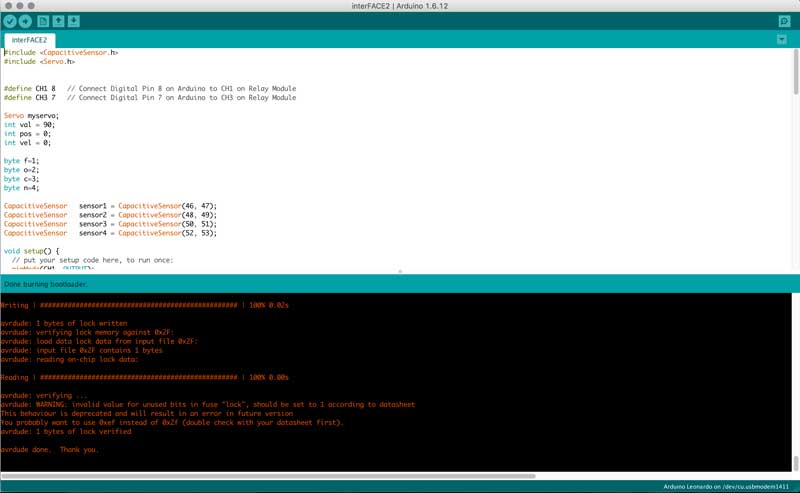This screenshot has width=800, height=493.
Task: Click the 'byte f=1;' line
Action: pyautogui.click(x=21, y=161)
